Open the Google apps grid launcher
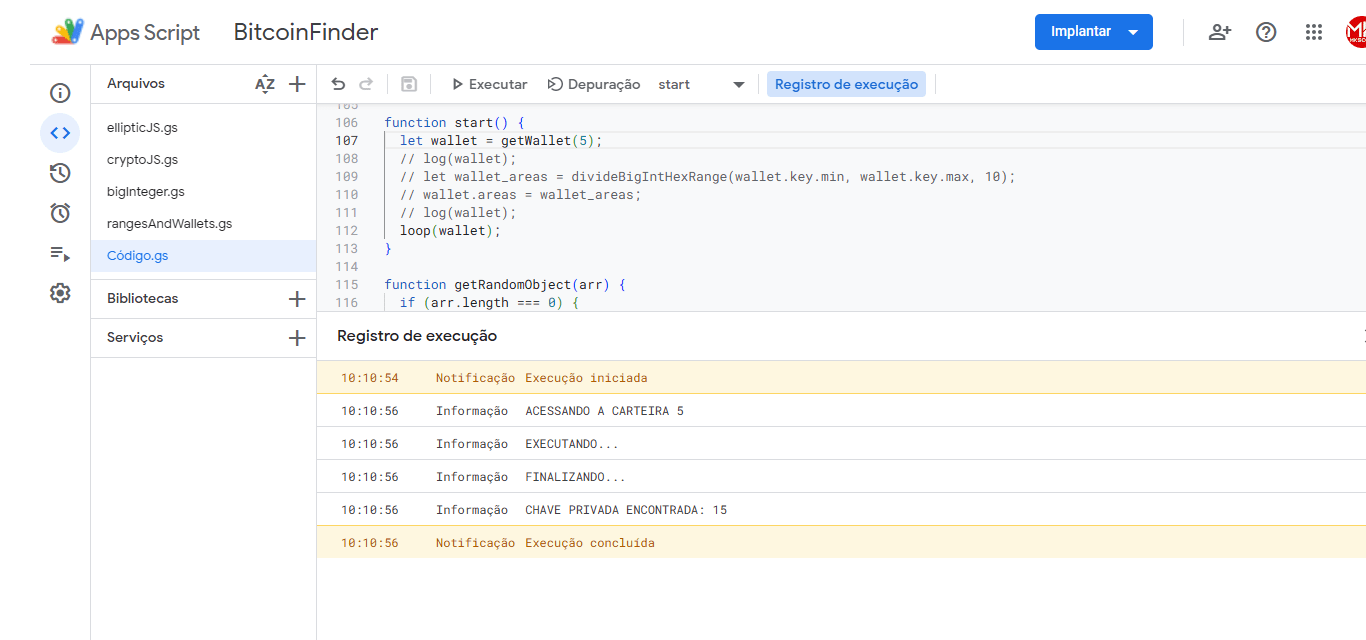The width and height of the screenshot is (1366, 640). (x=1314, y=32)
